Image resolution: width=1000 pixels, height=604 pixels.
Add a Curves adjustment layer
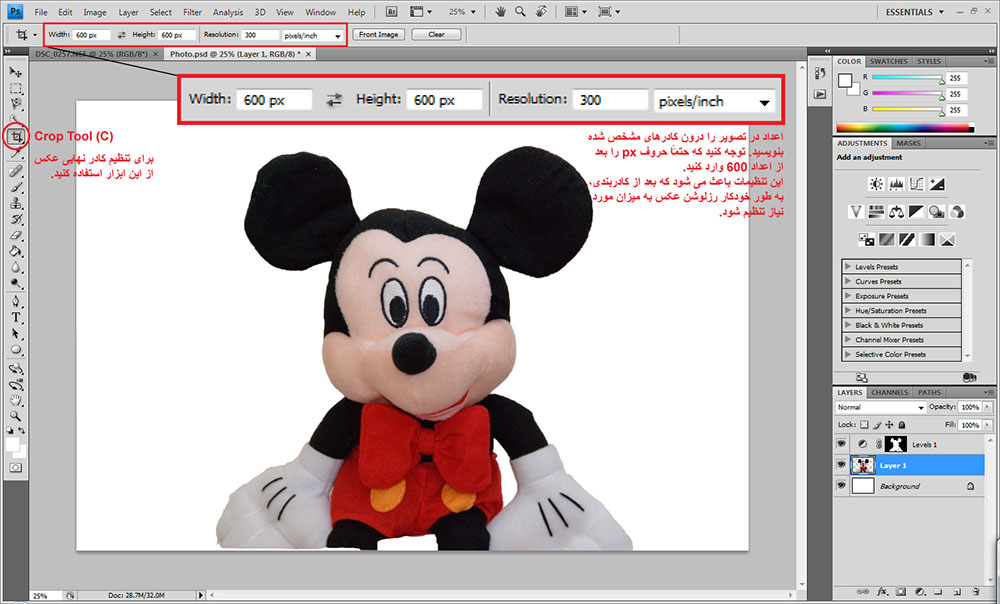(x=916, y=184)
